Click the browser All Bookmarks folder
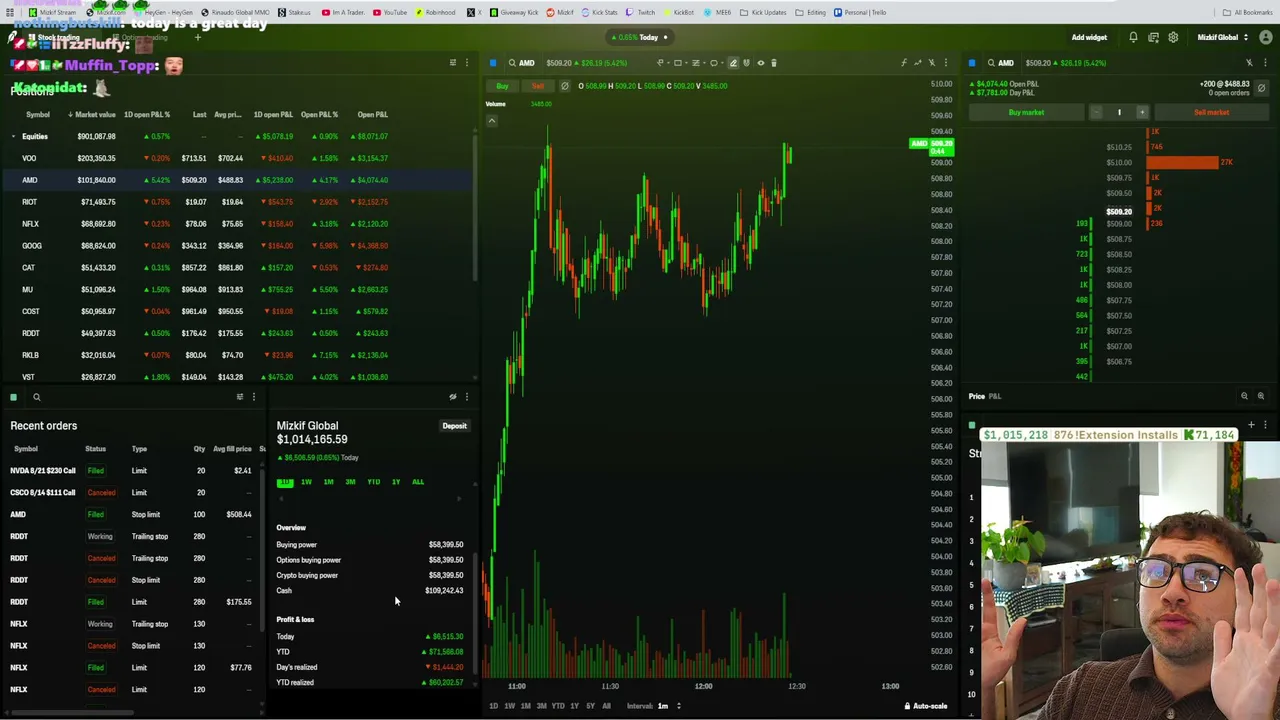 point(1248,12)
